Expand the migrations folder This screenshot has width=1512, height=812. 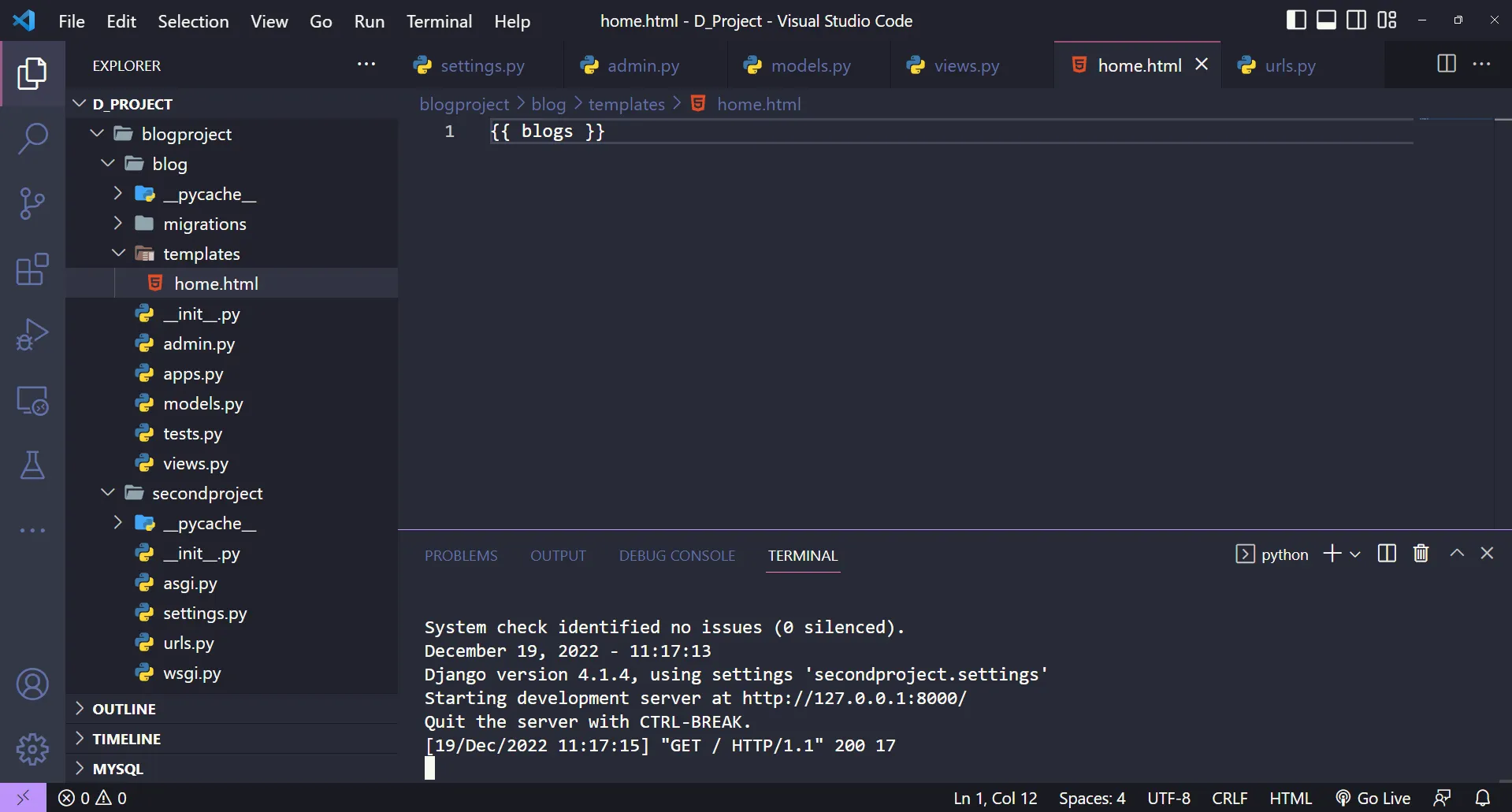click(x=204, y=224)
